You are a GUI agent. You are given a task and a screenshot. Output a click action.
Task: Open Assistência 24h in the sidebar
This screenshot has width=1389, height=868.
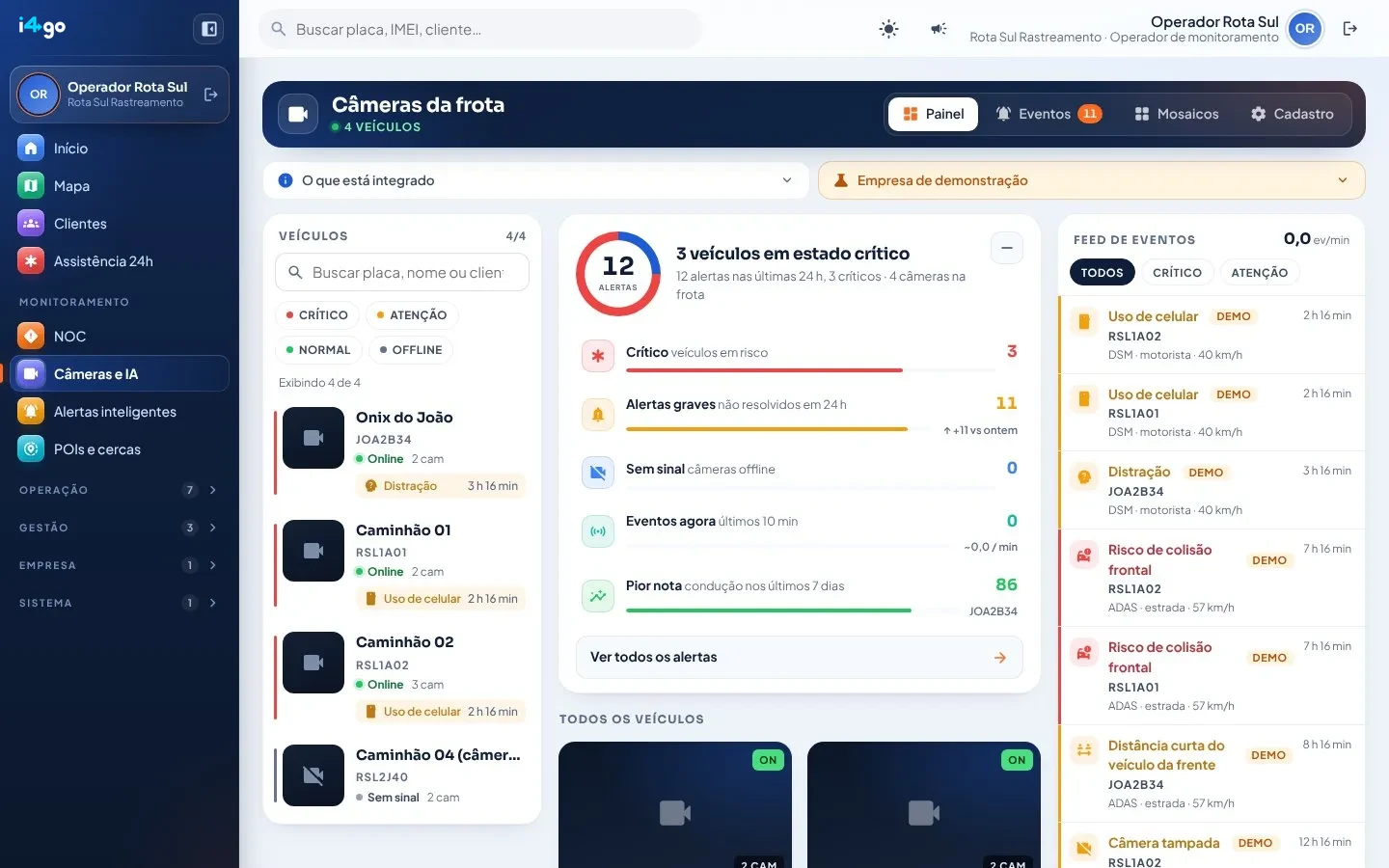[x=120, y=261]
